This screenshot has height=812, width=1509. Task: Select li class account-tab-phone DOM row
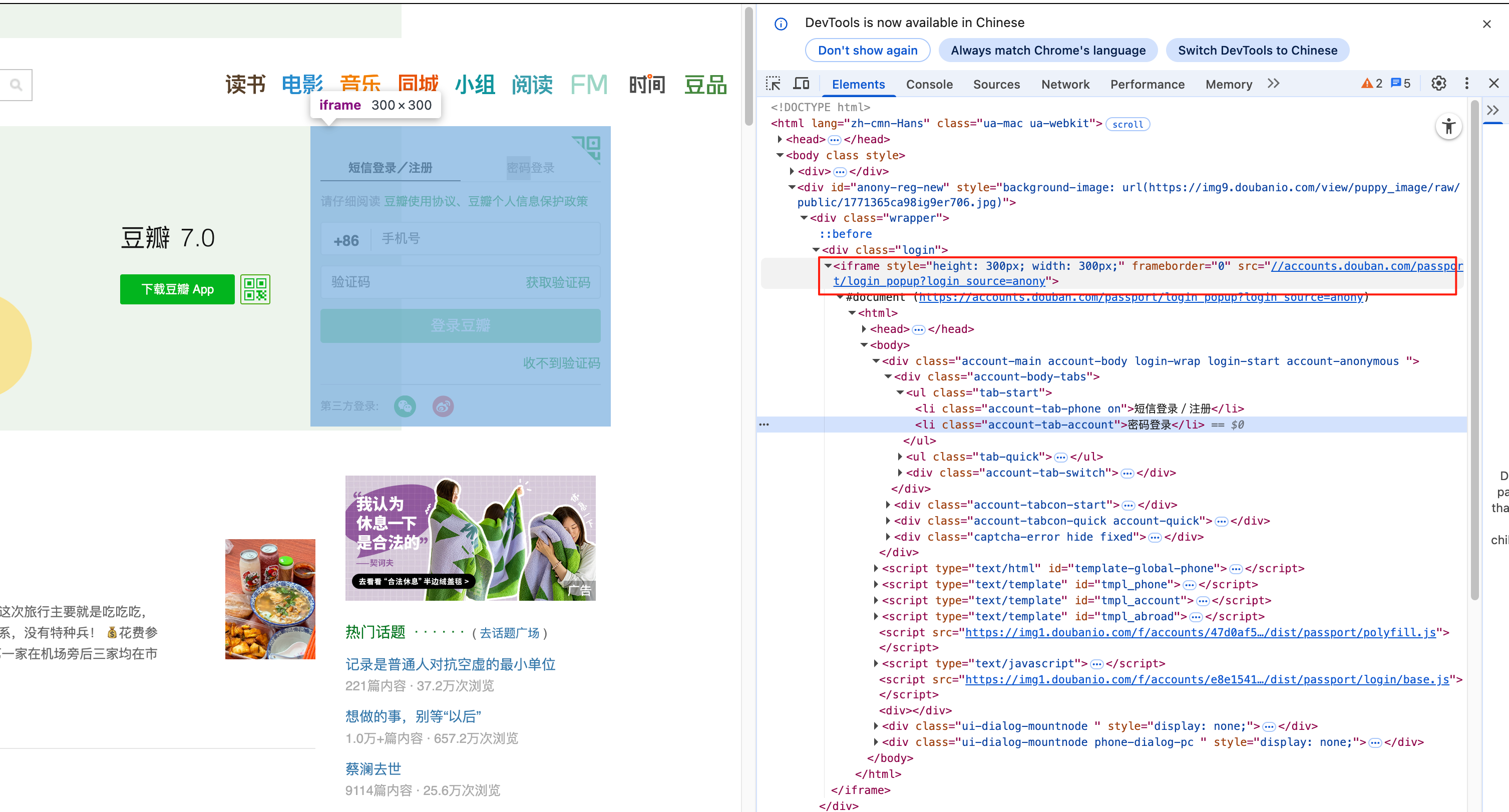(1079, 409)
